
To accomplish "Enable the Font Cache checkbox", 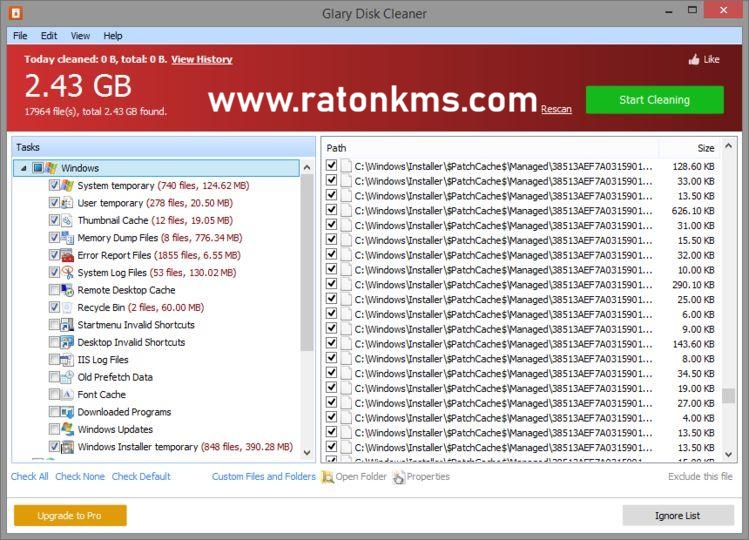I will (x=54, y=394).
